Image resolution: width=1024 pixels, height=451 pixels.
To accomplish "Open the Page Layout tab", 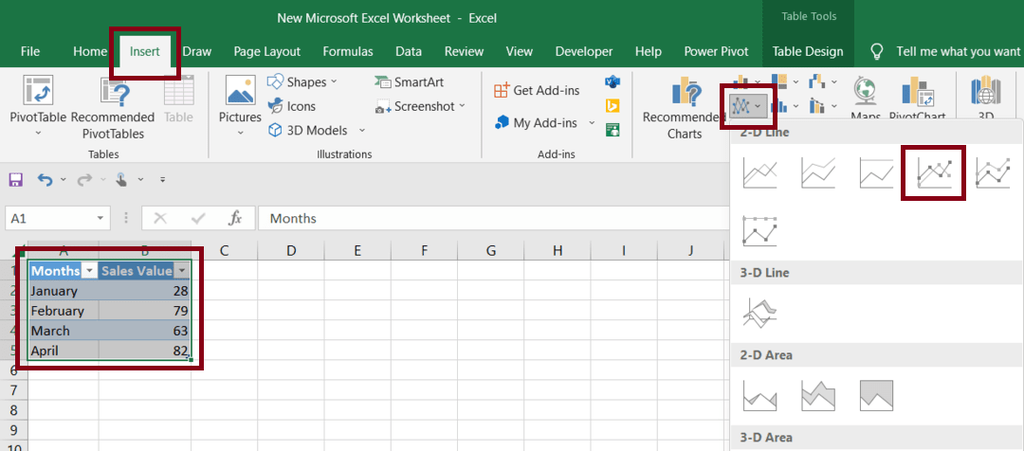I will click(267, 51).
